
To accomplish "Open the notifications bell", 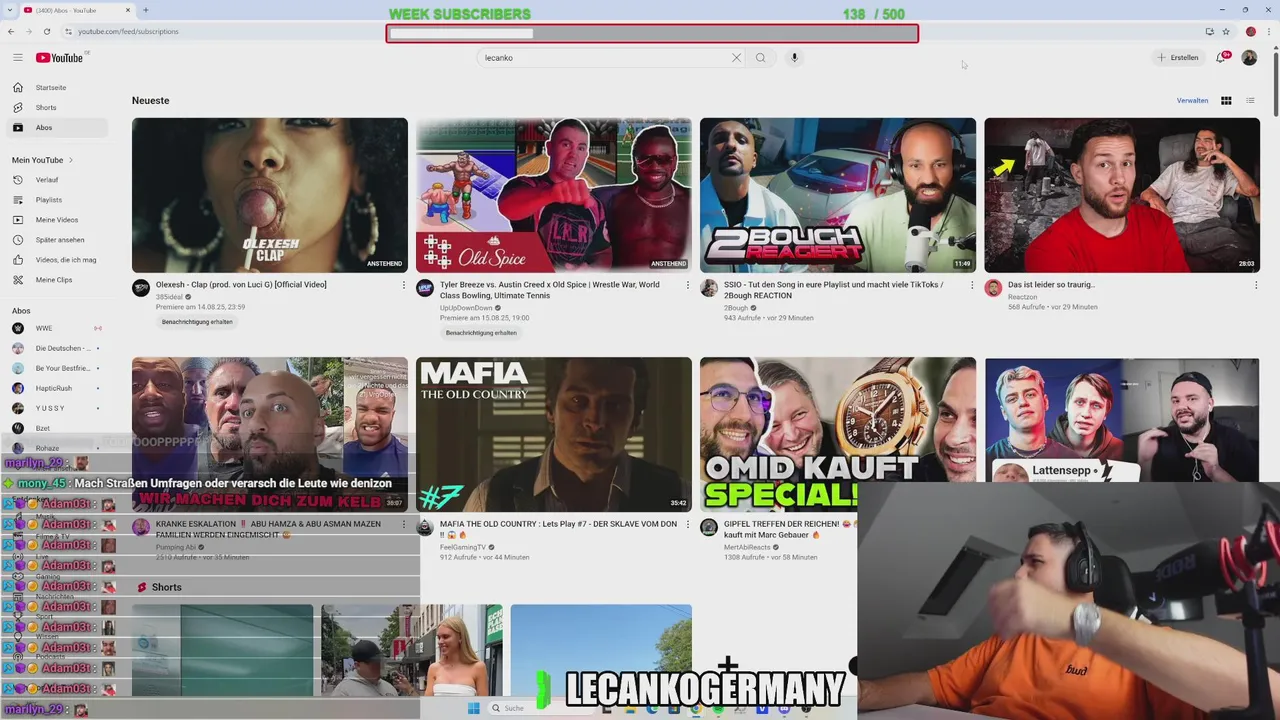I will tap(1221, 58).
